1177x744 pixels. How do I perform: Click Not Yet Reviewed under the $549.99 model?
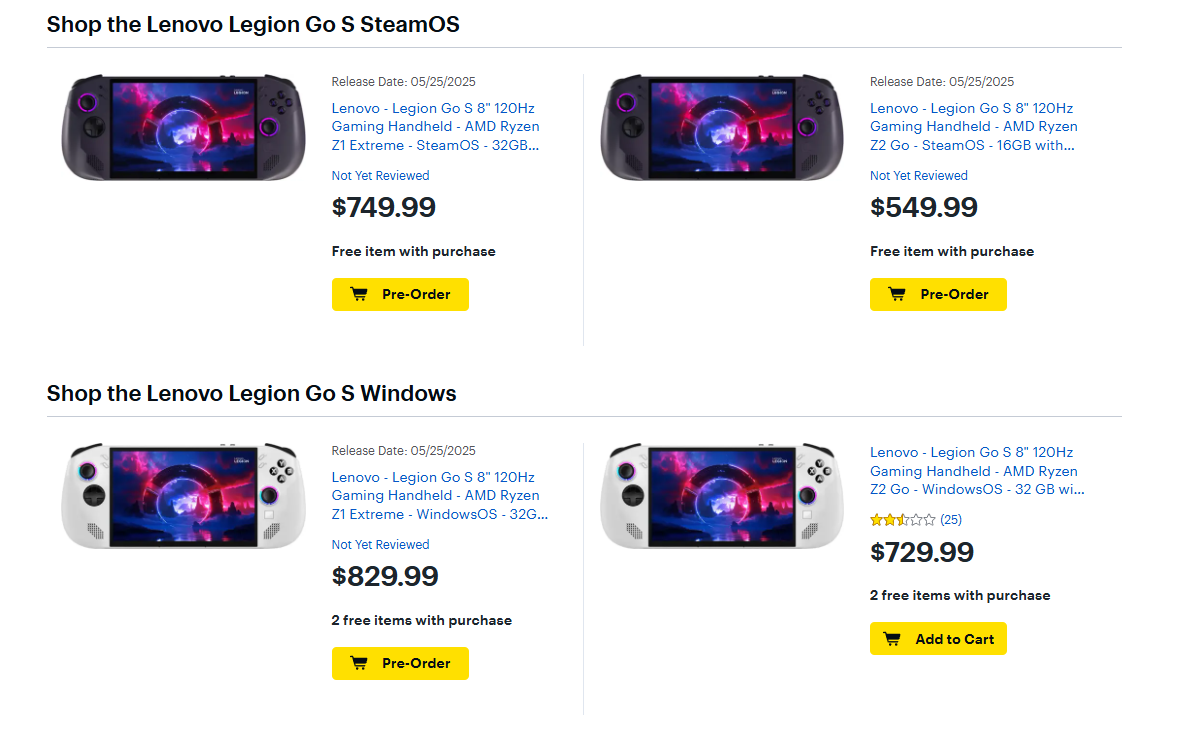(x=918, y=175)
